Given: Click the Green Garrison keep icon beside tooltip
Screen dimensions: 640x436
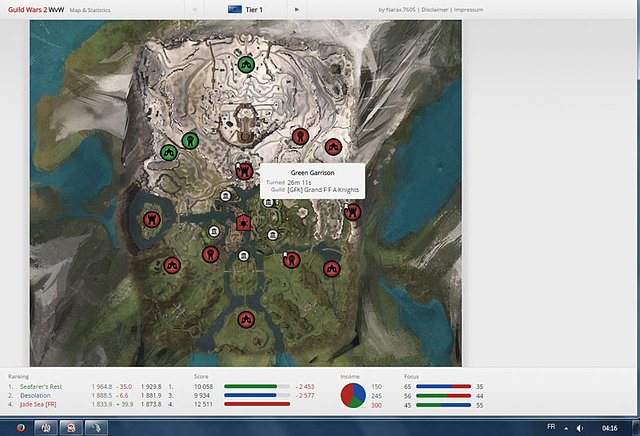Looking at the screenshot, I should (244, 171).
